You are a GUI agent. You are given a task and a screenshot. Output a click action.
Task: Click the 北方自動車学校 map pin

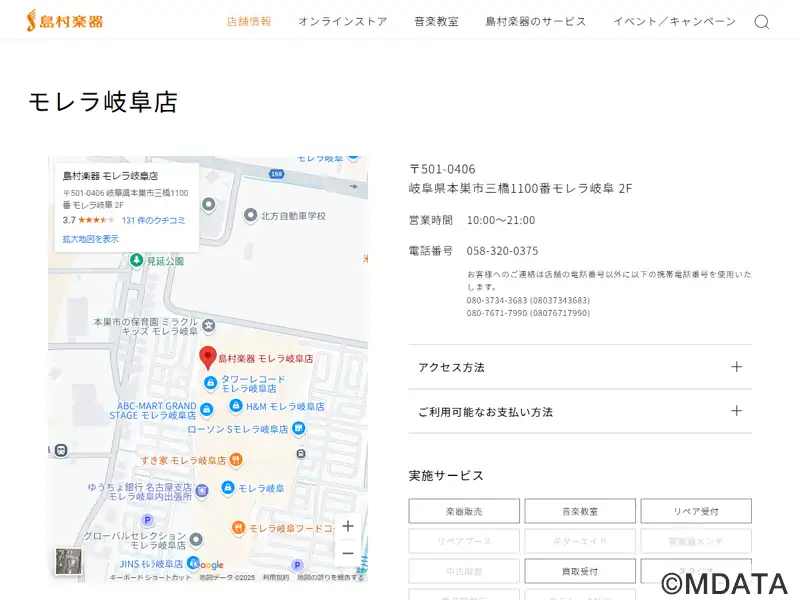250,215
